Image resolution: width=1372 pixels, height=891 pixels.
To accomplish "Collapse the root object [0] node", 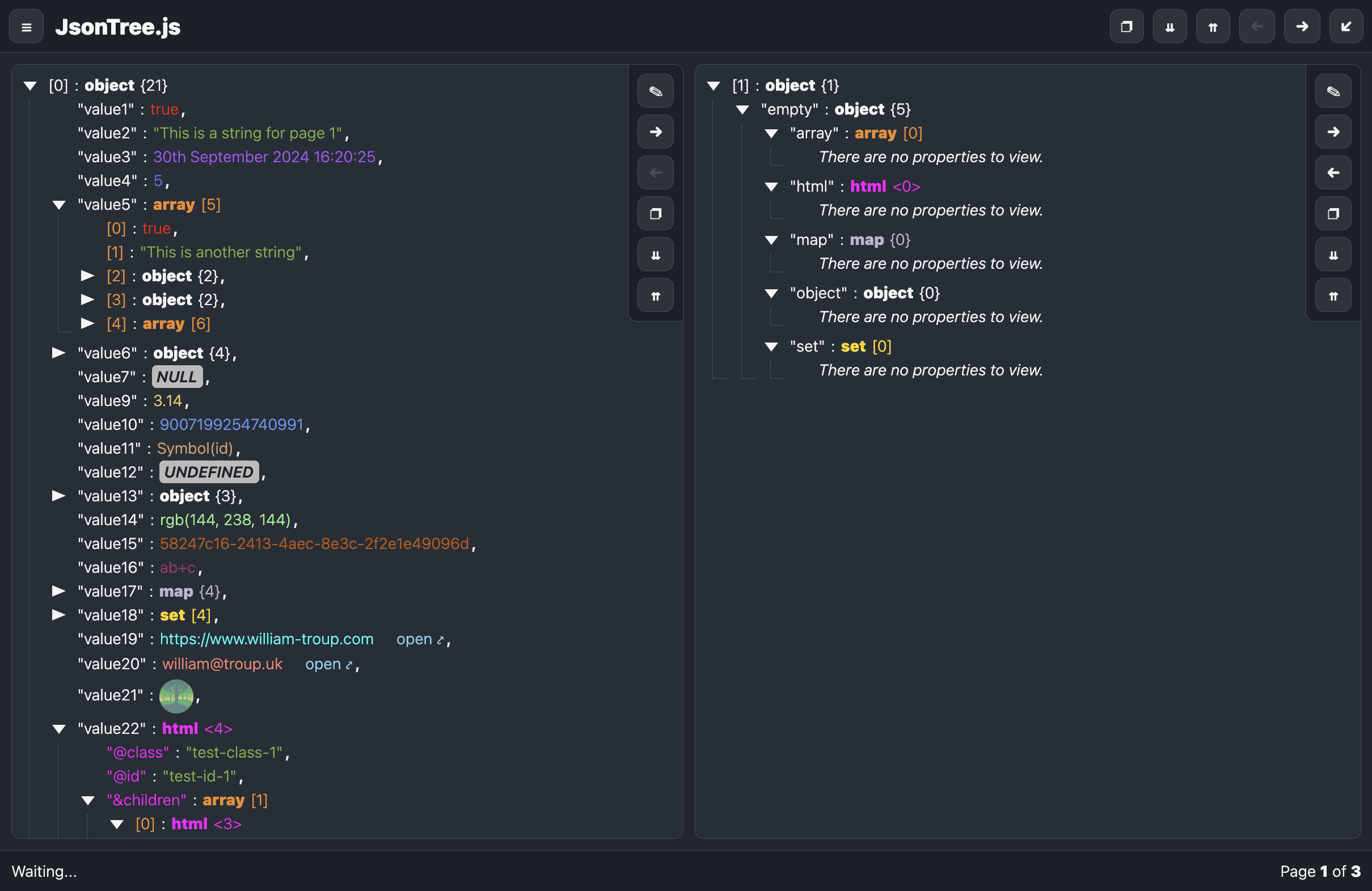I will [x=30, y=85].
